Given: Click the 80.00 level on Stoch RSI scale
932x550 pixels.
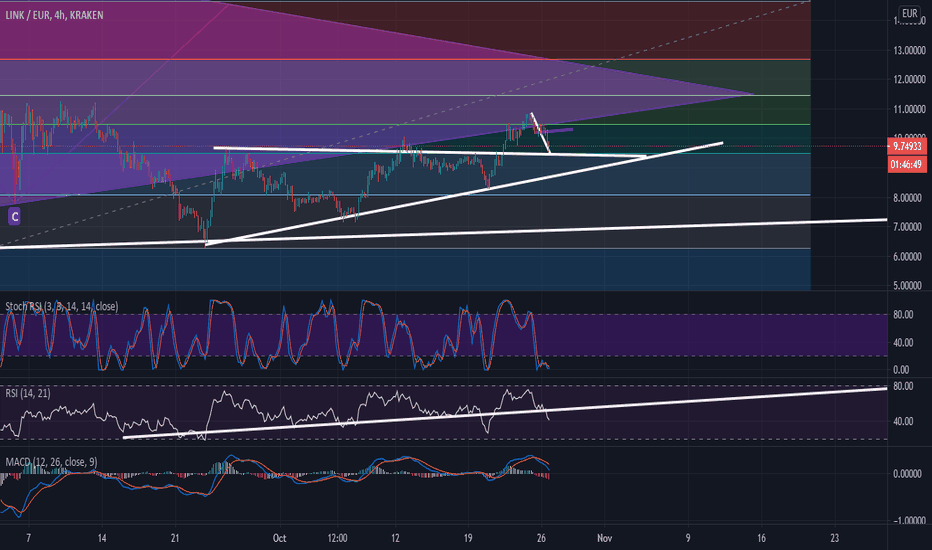Looking at the screenshot, I should click(903, 315).
